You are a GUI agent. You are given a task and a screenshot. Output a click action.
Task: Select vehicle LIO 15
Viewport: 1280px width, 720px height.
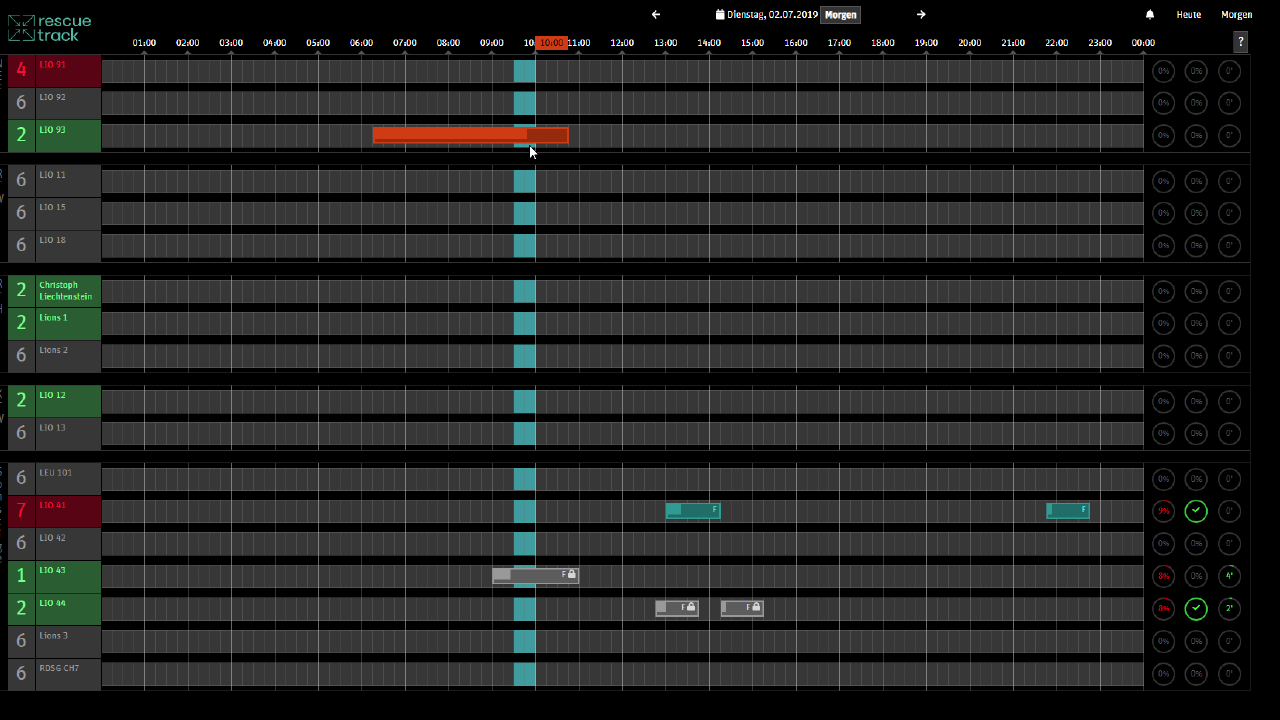68,213
